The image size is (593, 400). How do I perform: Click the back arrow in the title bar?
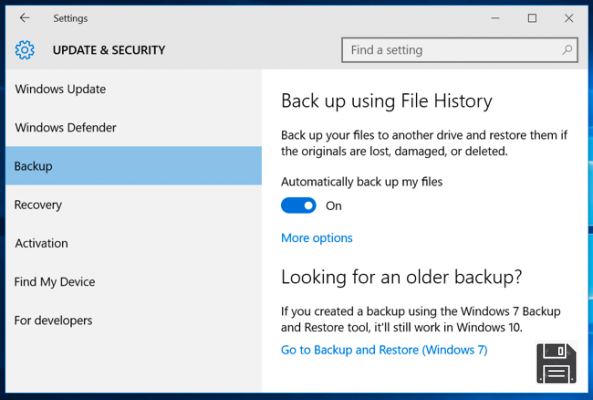click(x=25, y=18)
